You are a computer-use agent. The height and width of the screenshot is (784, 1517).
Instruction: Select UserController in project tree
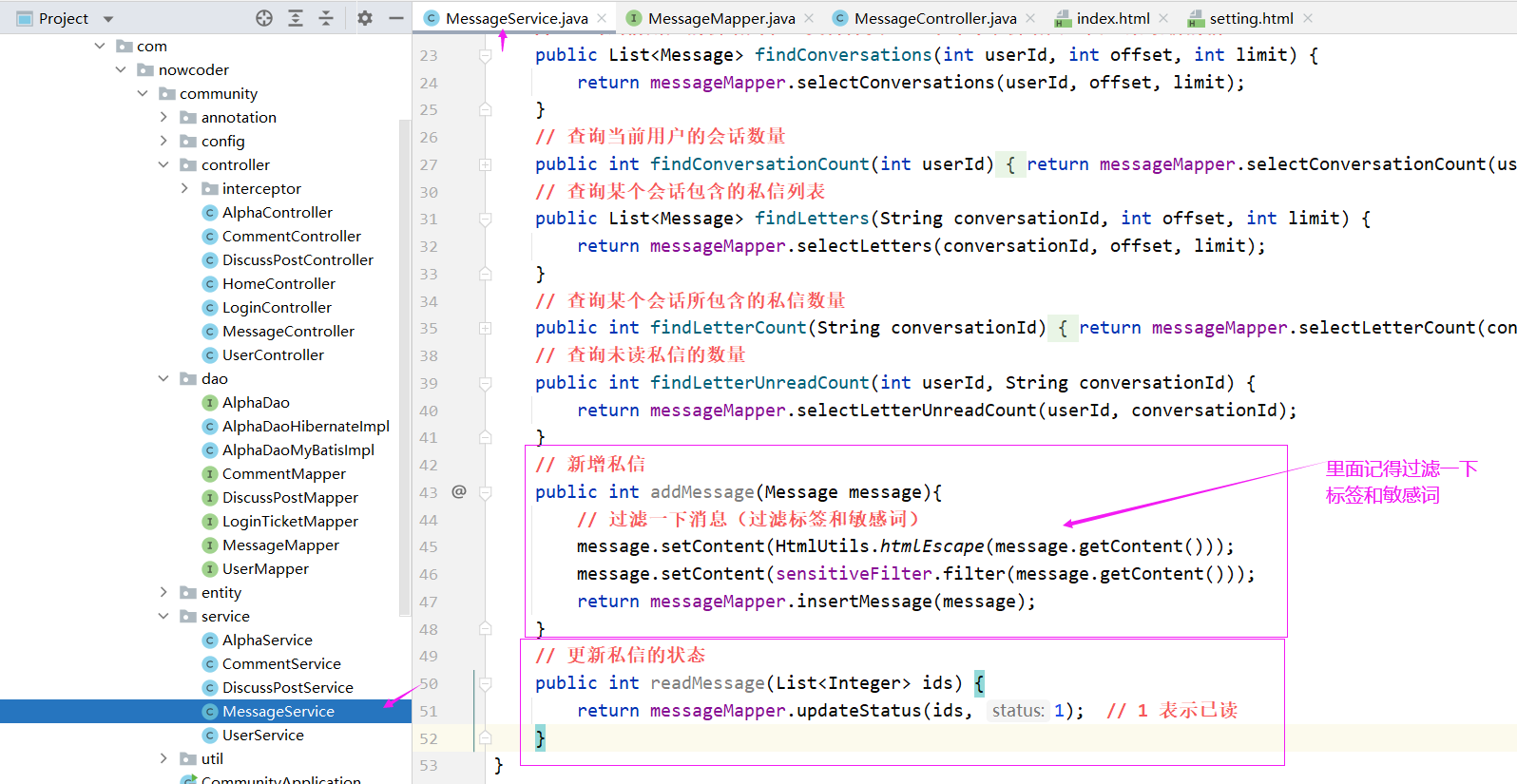pos(273,354)
